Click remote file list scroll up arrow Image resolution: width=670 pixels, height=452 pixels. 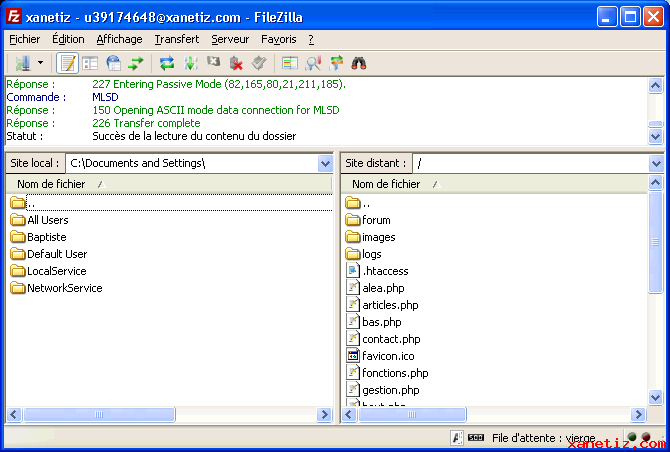pos(655,183)
